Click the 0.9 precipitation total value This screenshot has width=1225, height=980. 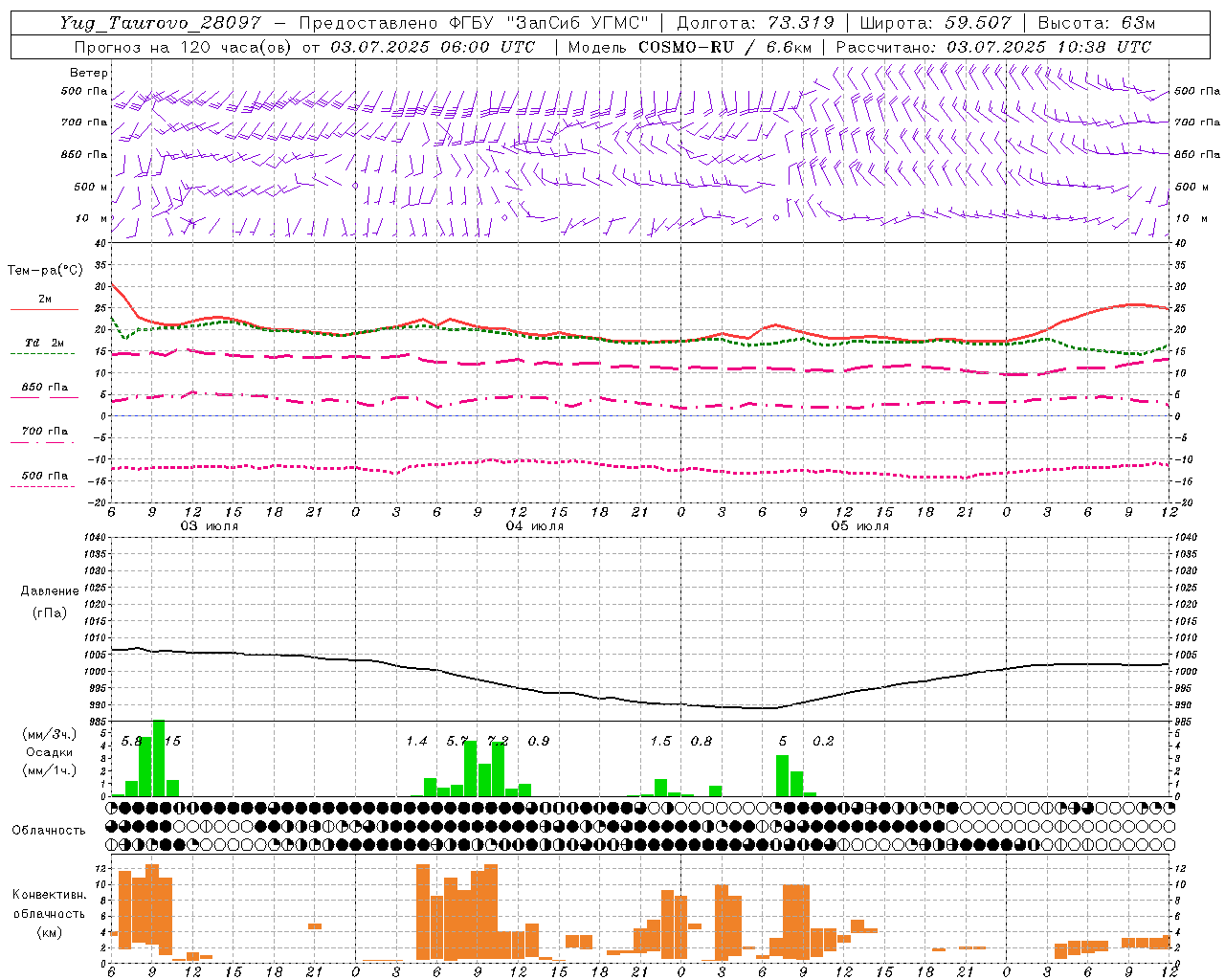[x=539, y=742]
